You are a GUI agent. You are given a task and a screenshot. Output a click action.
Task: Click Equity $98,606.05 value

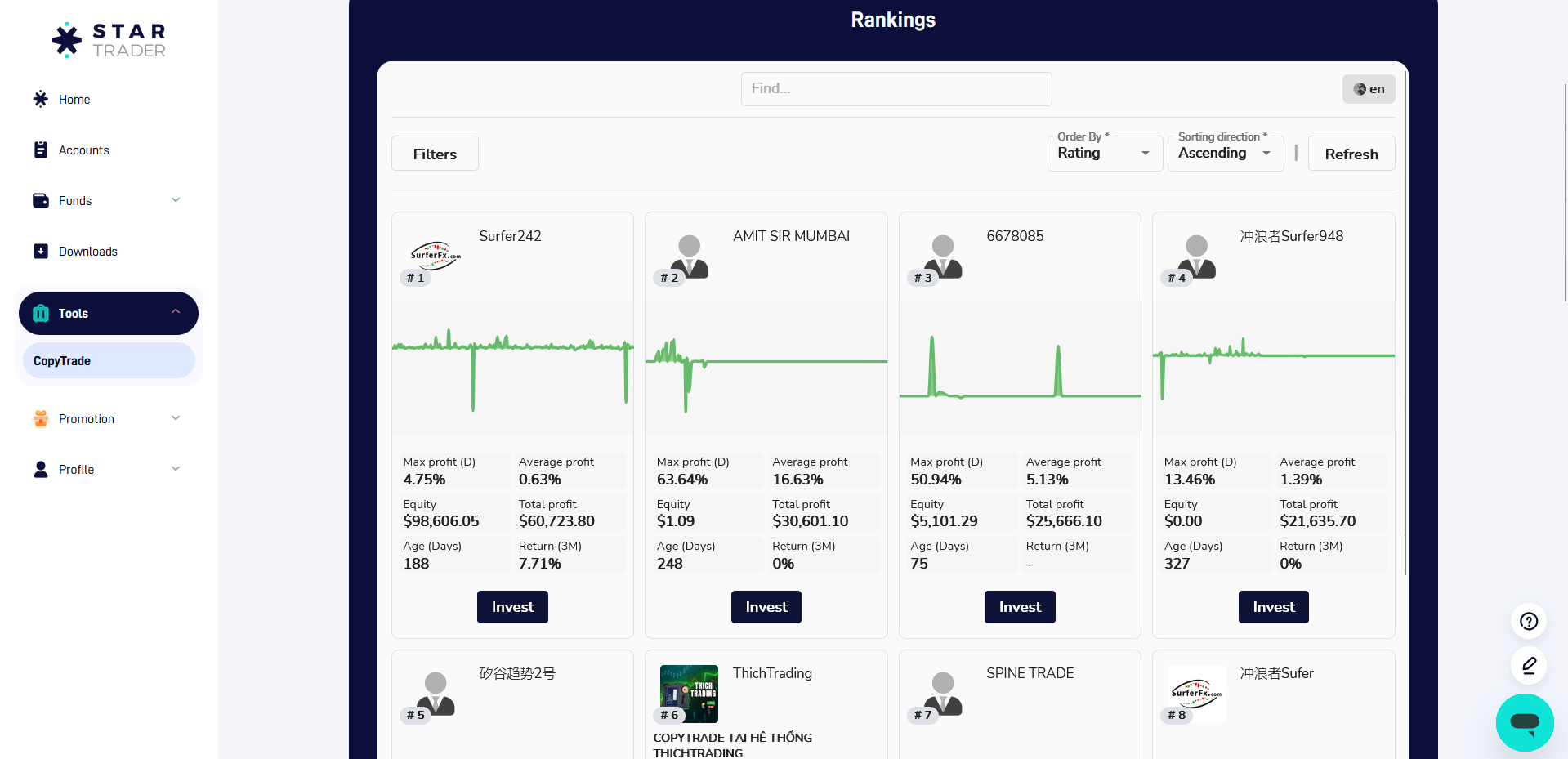pos(441,521)
